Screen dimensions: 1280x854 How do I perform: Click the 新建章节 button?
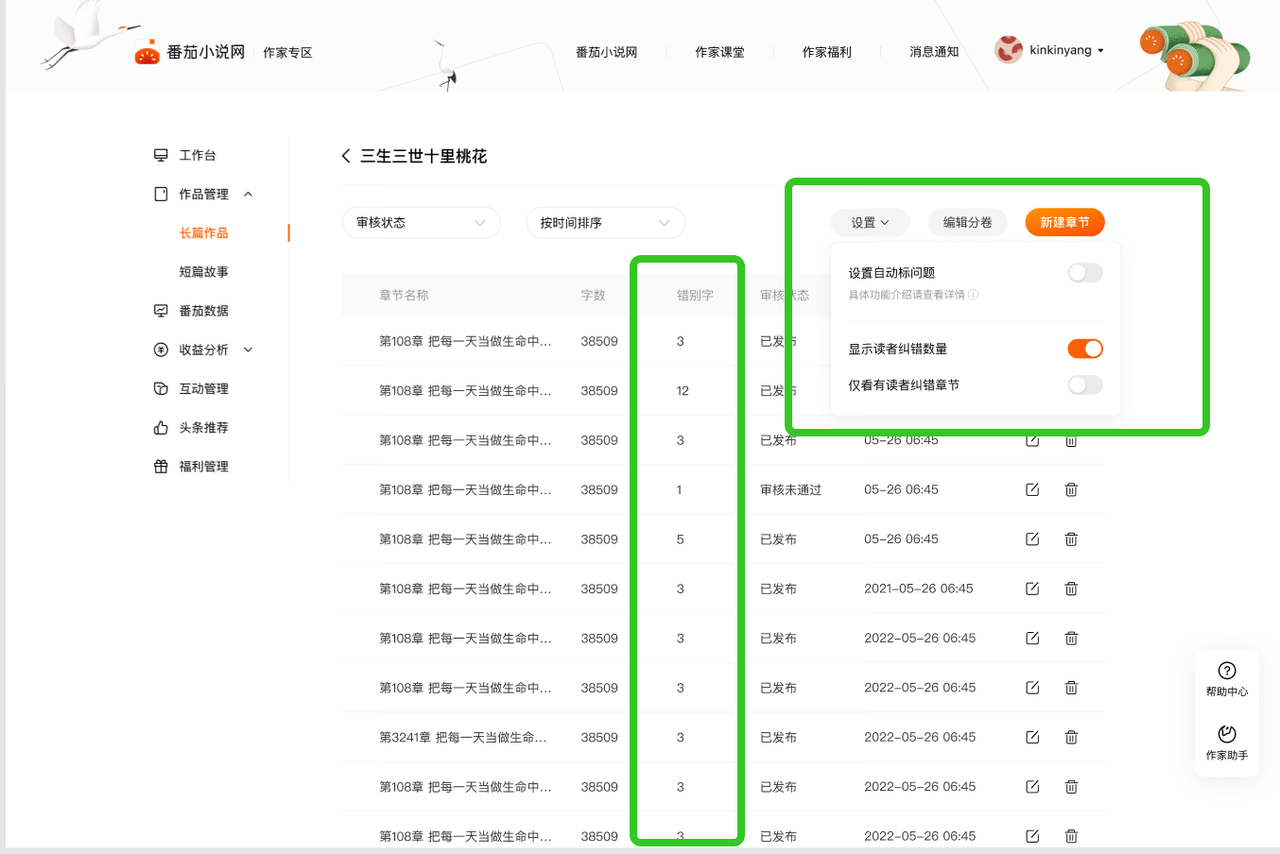[x=1064, y=223]
